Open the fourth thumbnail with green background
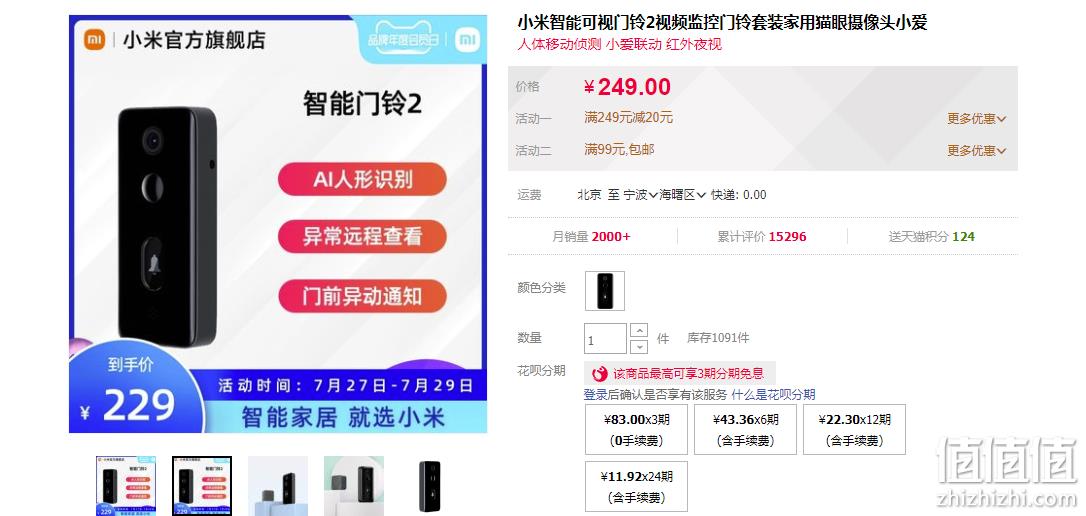 tap(354, 486)
